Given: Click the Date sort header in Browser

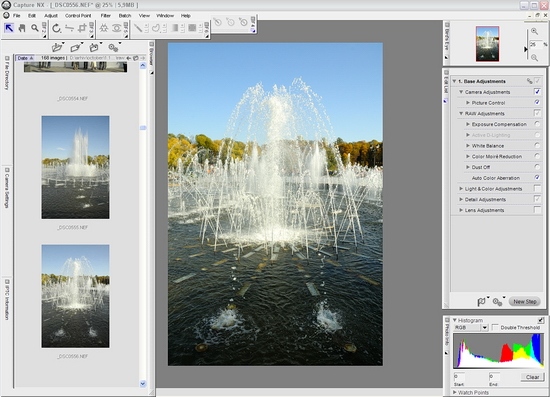Looking at the screenshot, I should click(25, 58).
